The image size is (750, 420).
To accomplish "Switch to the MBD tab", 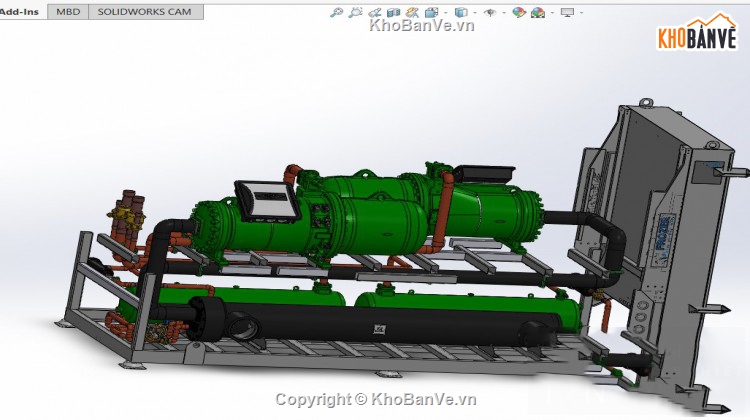I will coord(68,11).
